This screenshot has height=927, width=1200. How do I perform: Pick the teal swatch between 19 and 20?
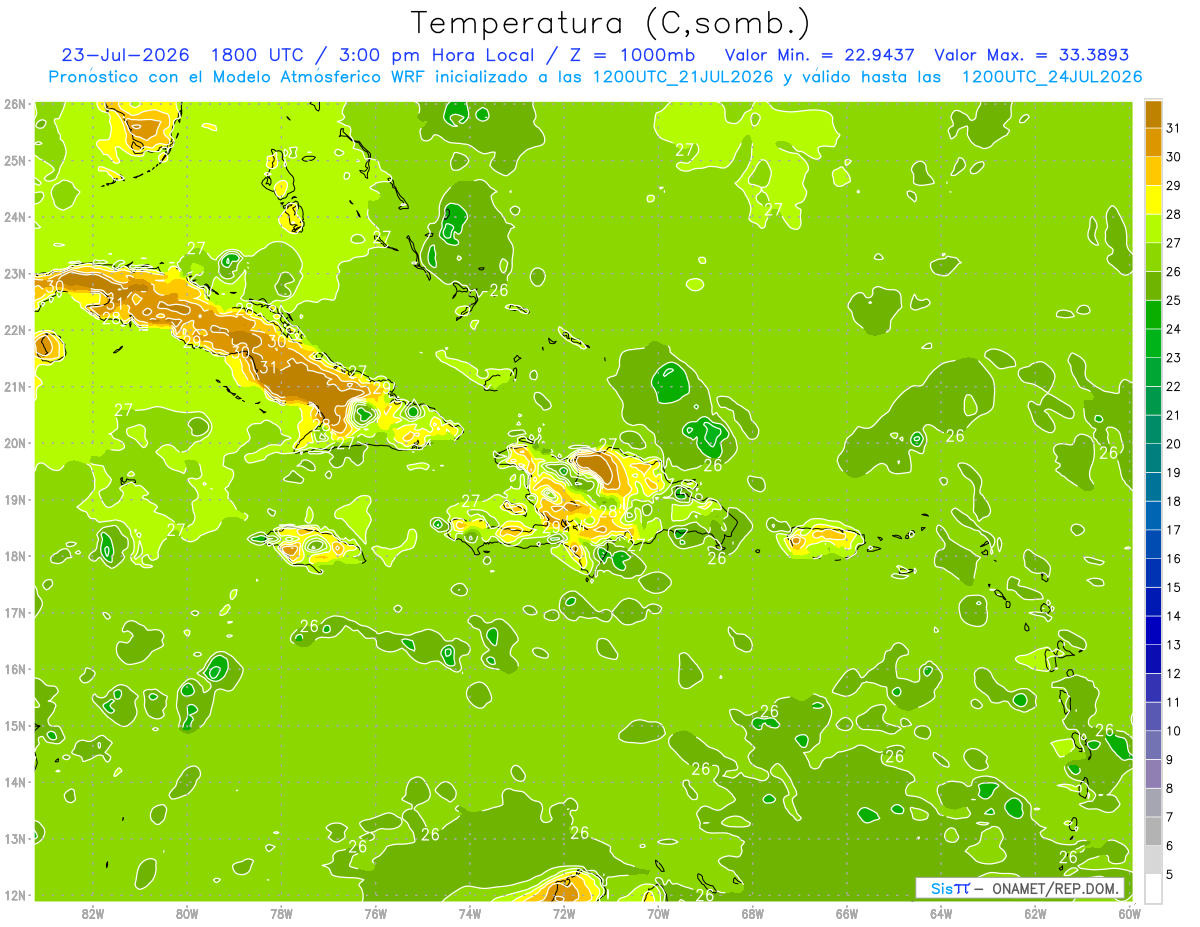(x=1153, y=458)
